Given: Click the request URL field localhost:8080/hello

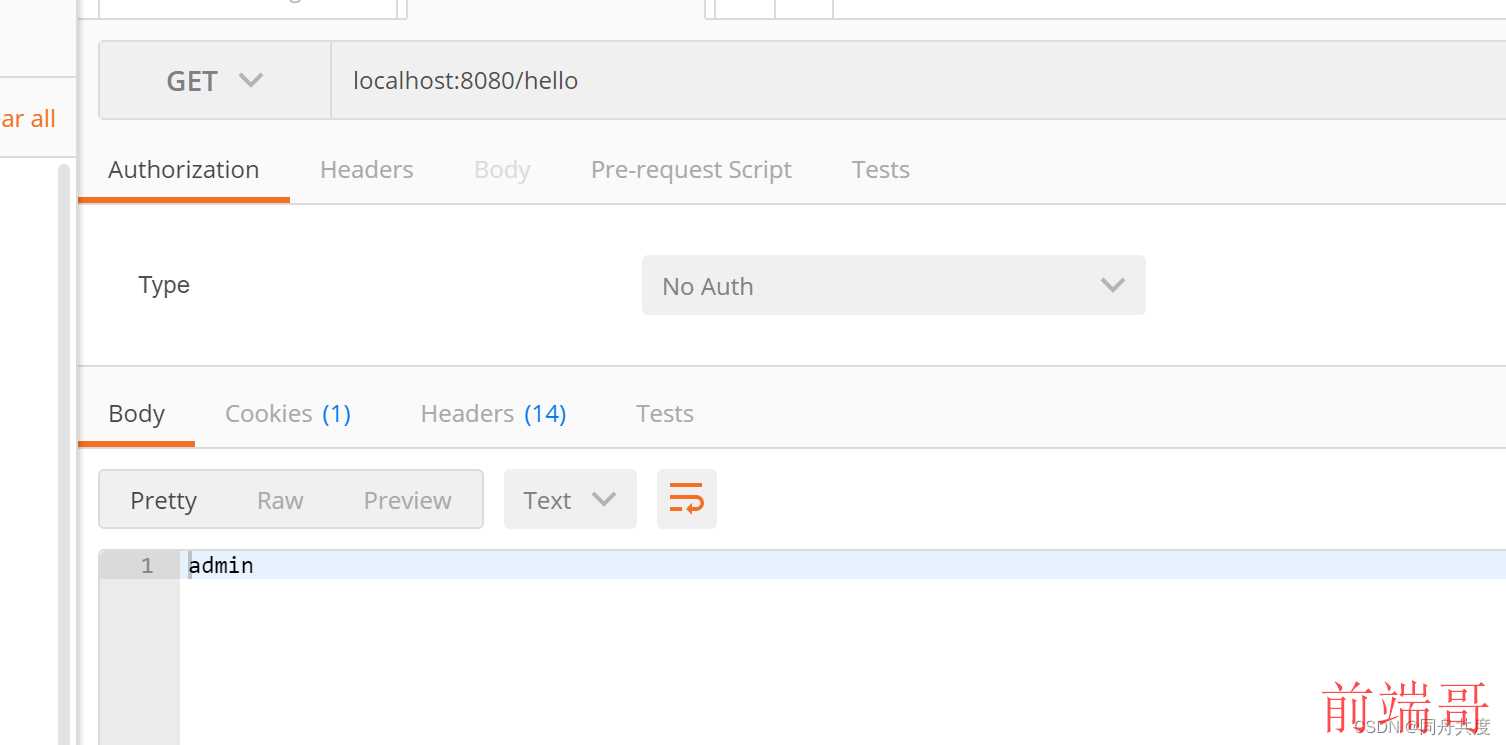Looking at the screenshot, I should [918, 81].
